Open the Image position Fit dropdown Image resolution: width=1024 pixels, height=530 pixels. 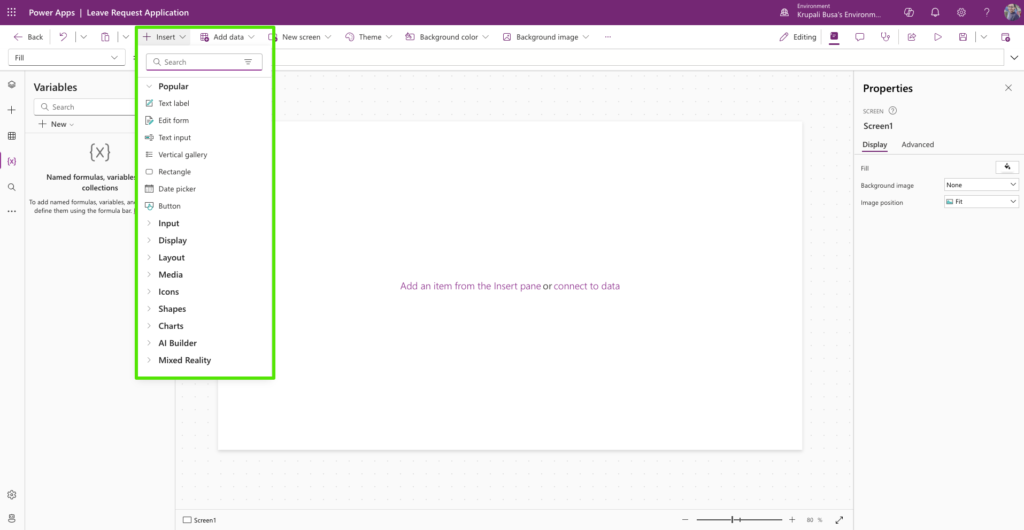[x=982, y=202]
